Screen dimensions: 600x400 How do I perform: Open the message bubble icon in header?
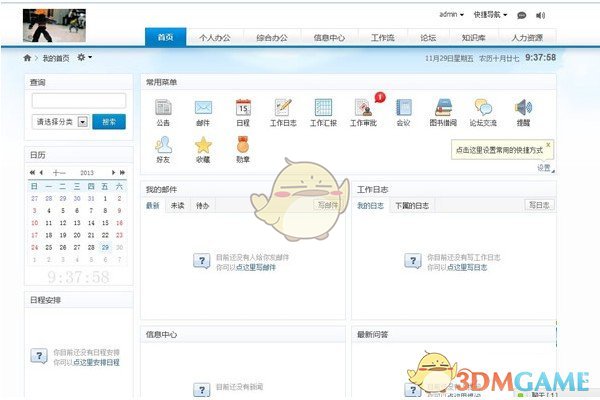(521, 15)
